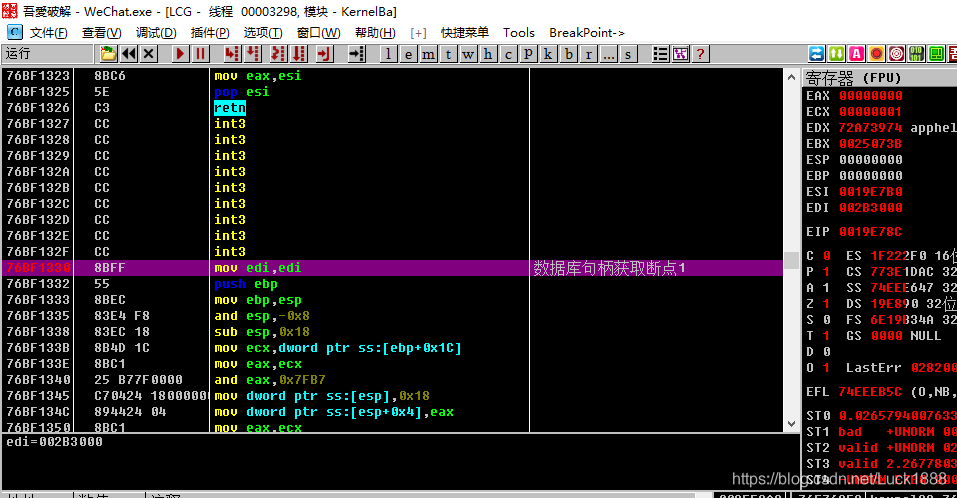The width and height of the screenshot is (957, 498).
Task: Click the Trace into toolbar icon
Action: pos(278,54)
